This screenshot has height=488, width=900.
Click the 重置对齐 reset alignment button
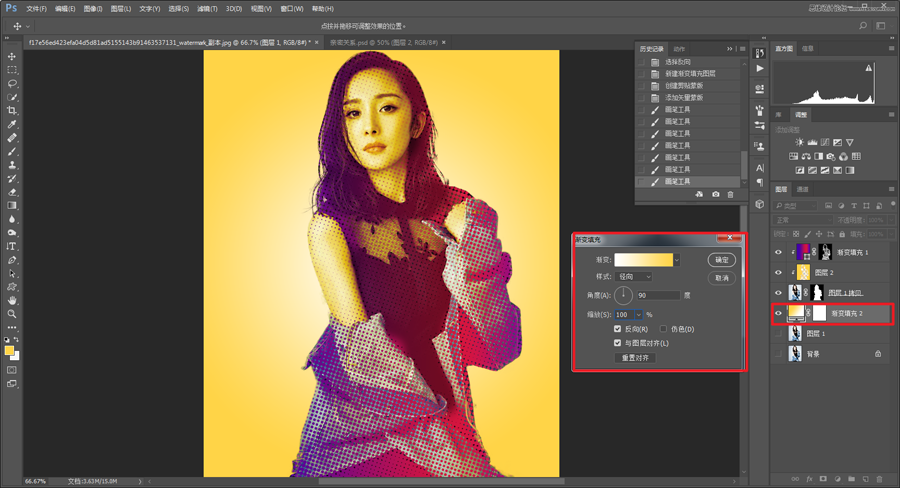point(634,358)
